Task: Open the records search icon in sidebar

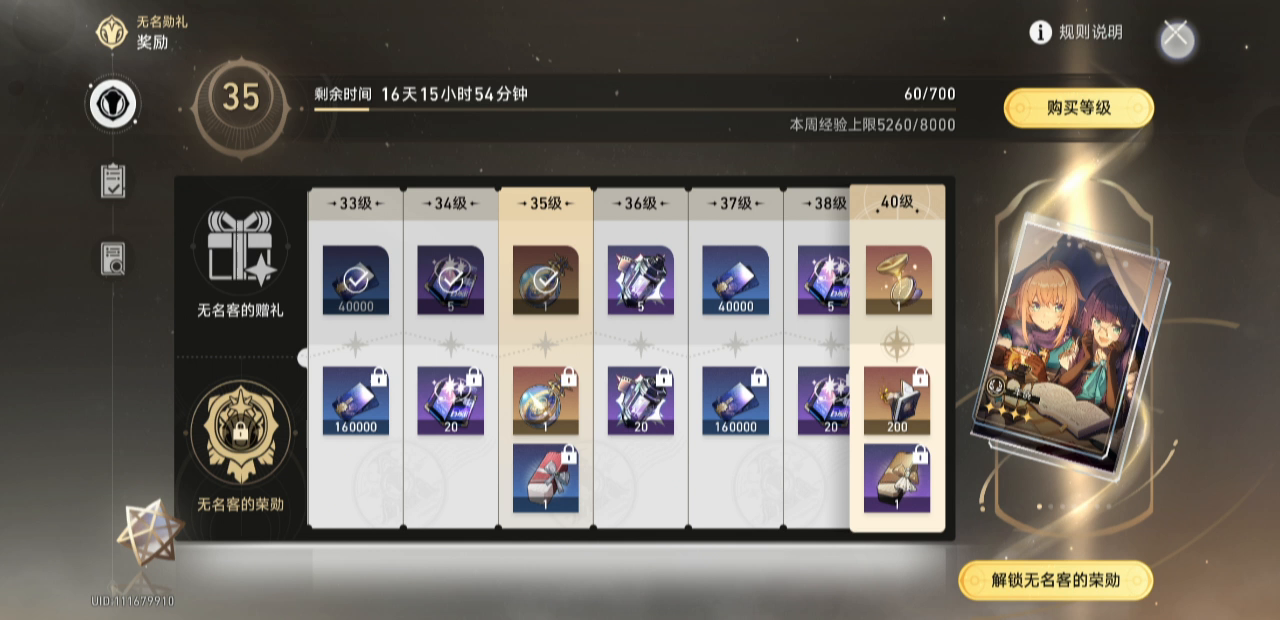Action: click(x=113, y=258)
